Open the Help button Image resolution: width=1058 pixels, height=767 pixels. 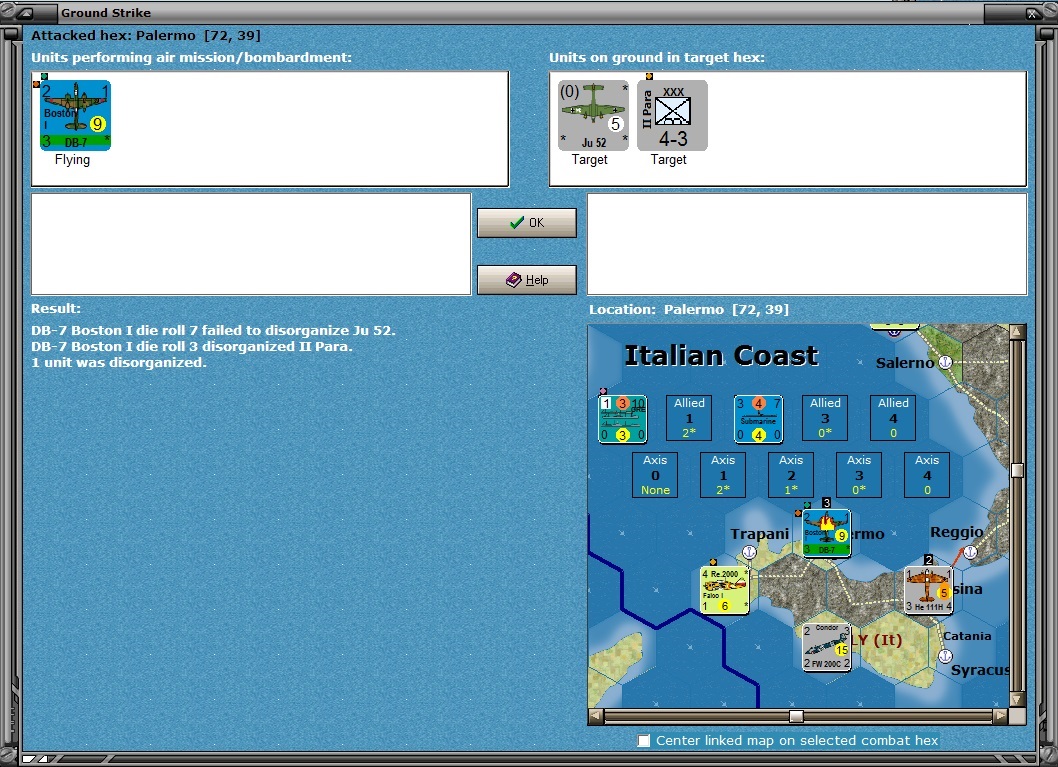pyautogui.click(x=526, y=279)
